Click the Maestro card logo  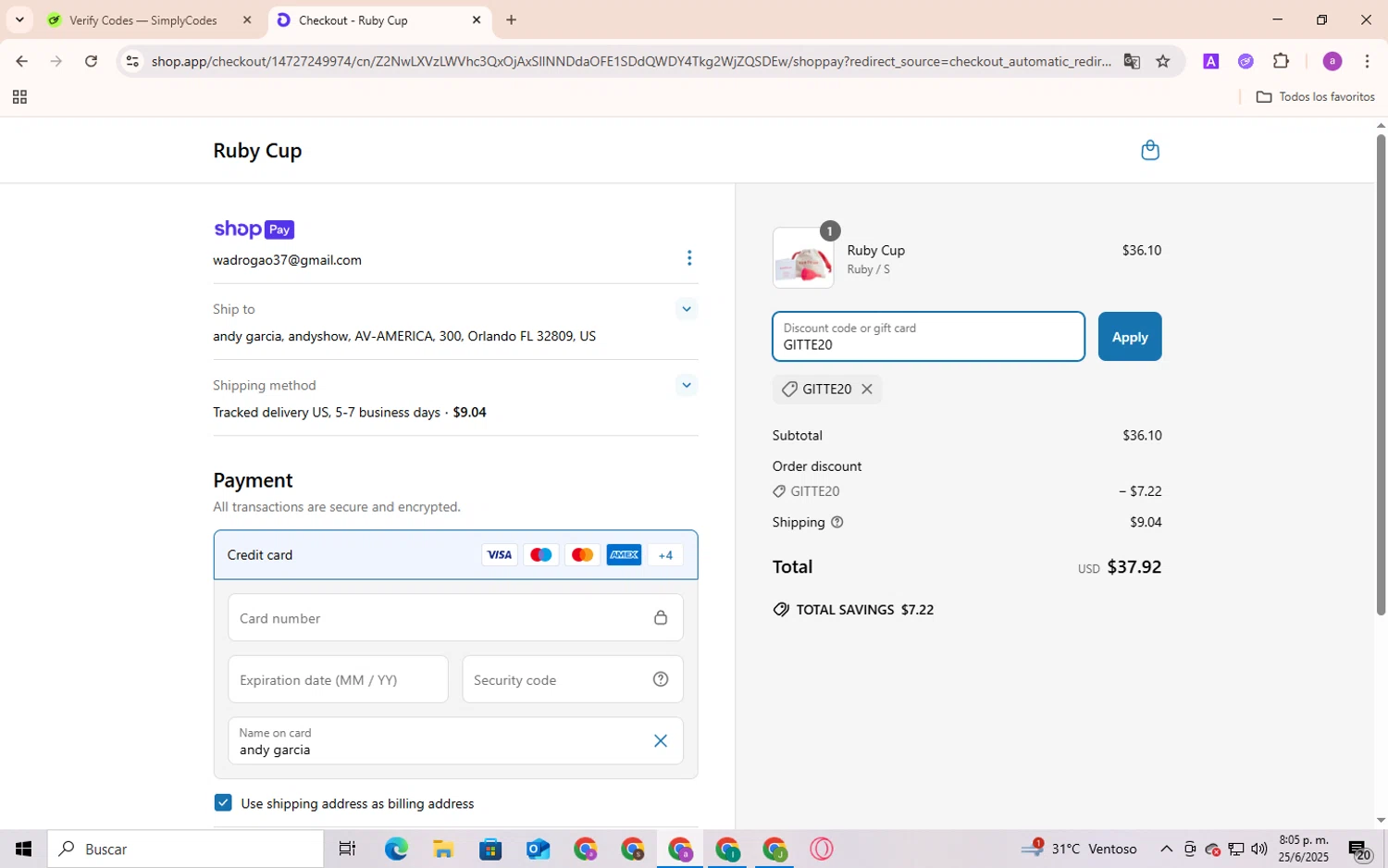[x=541, y=555]
